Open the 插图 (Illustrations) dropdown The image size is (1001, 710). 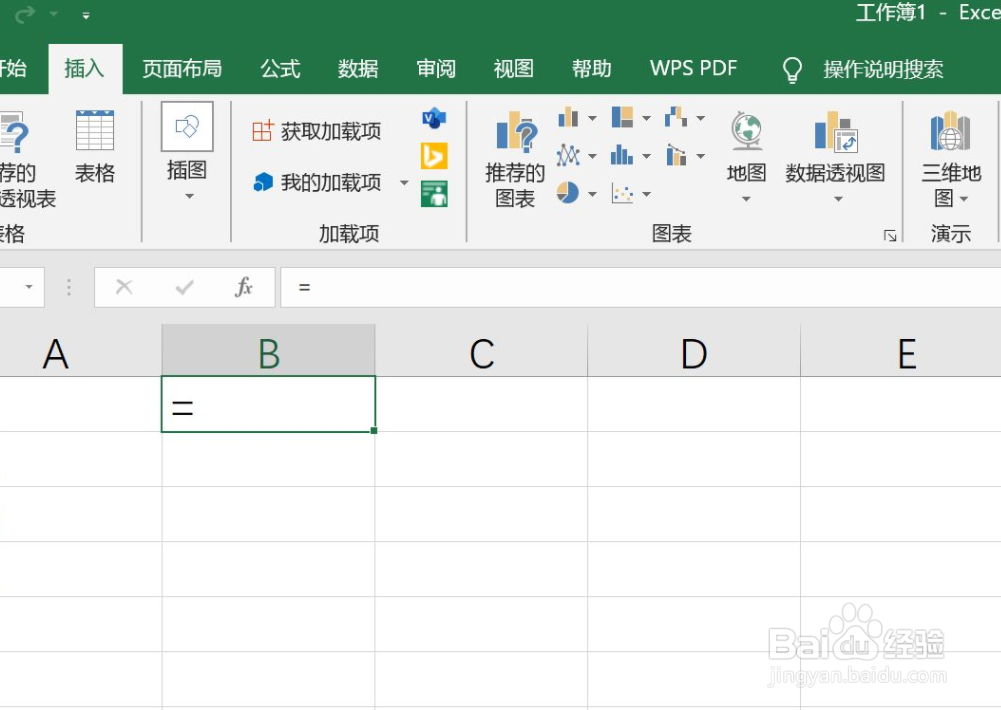[x=187, y=195]
